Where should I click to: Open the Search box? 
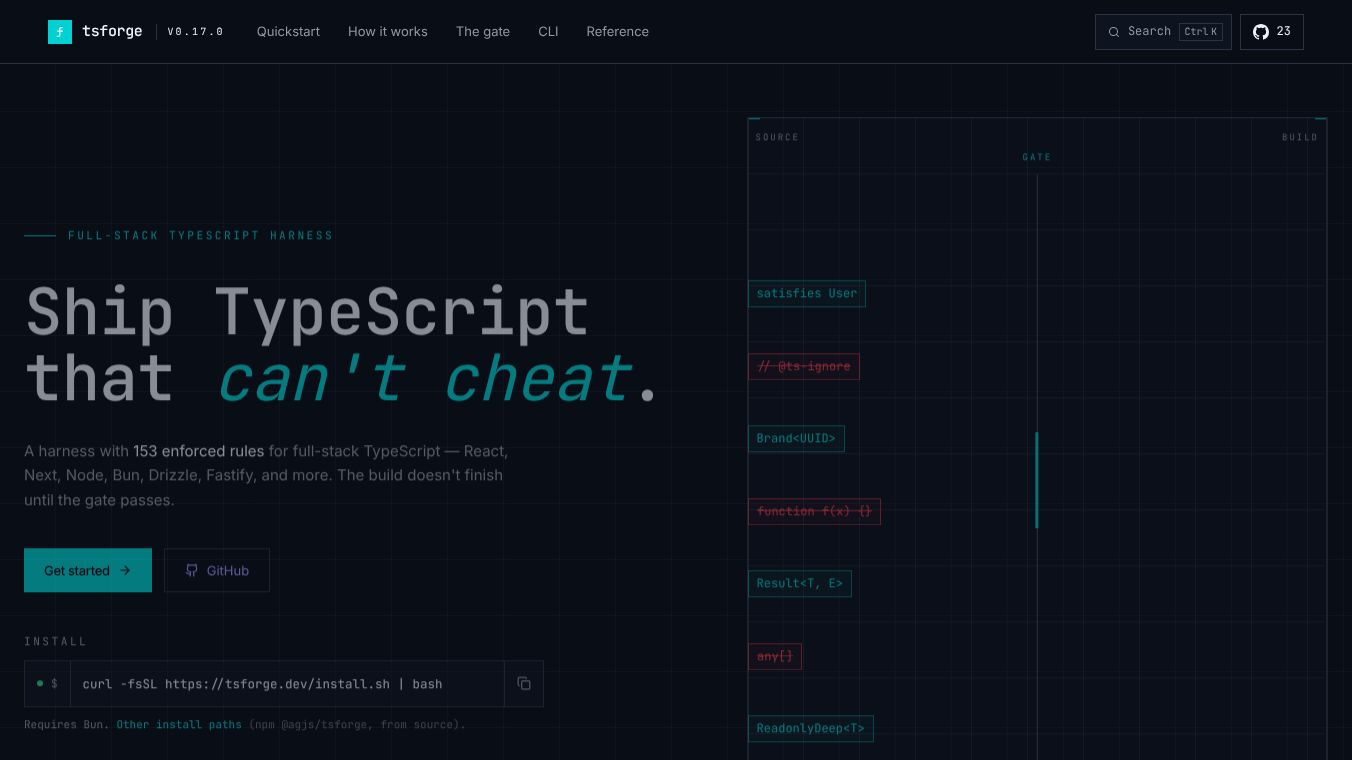[1163, 32]
